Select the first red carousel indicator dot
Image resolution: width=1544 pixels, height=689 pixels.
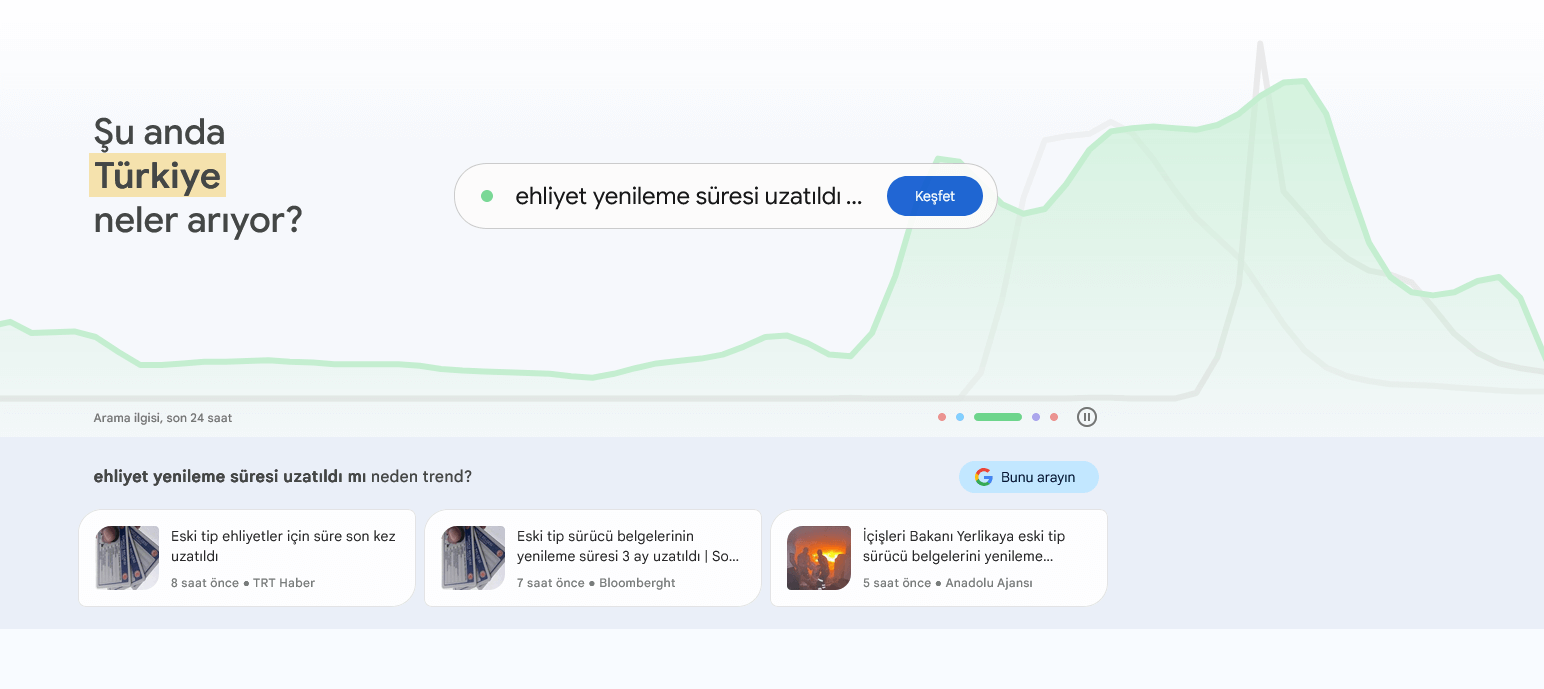941,417
